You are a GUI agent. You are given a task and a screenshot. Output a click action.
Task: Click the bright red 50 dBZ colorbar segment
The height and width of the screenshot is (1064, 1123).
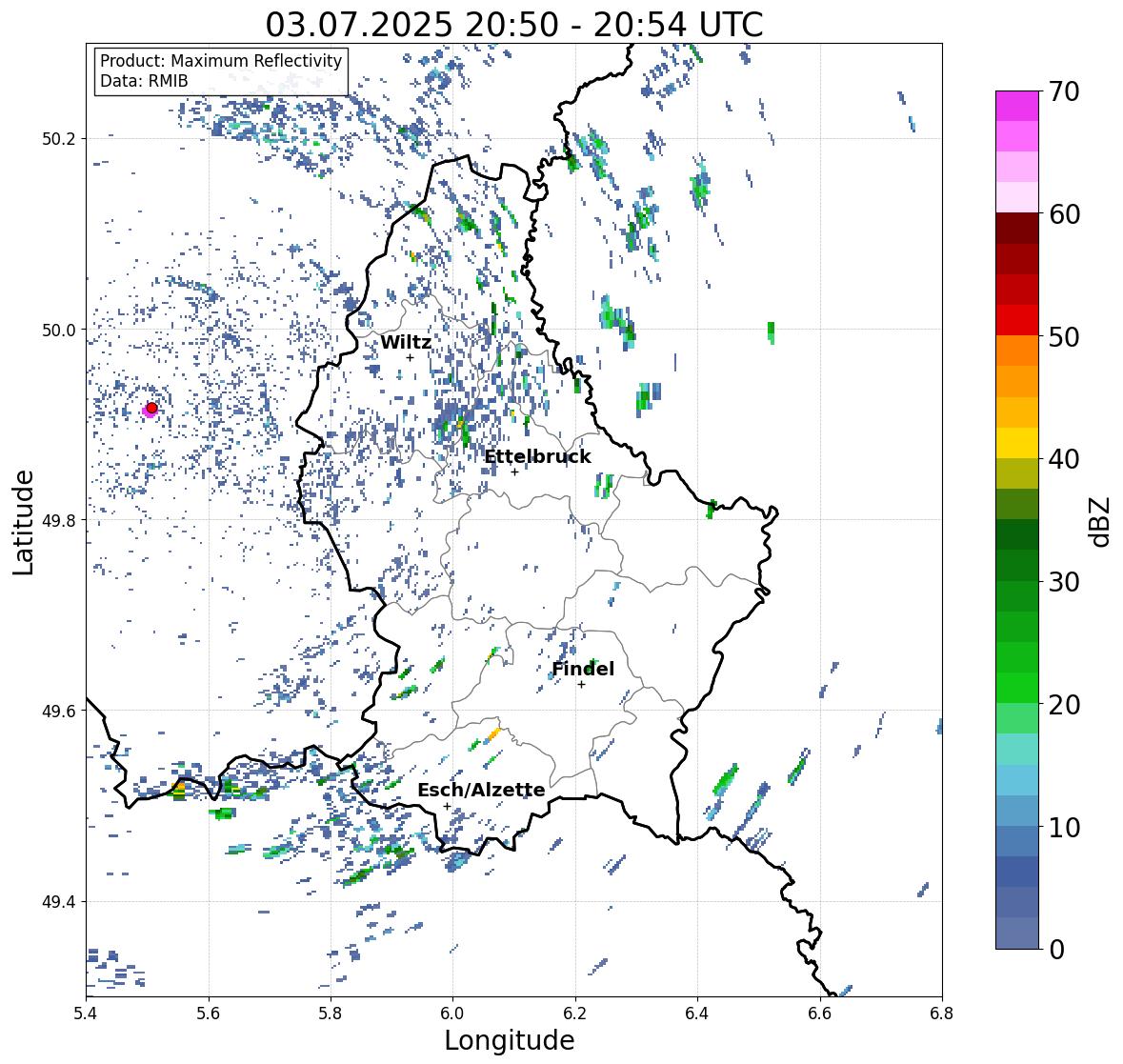click(x=1017, y=320)
